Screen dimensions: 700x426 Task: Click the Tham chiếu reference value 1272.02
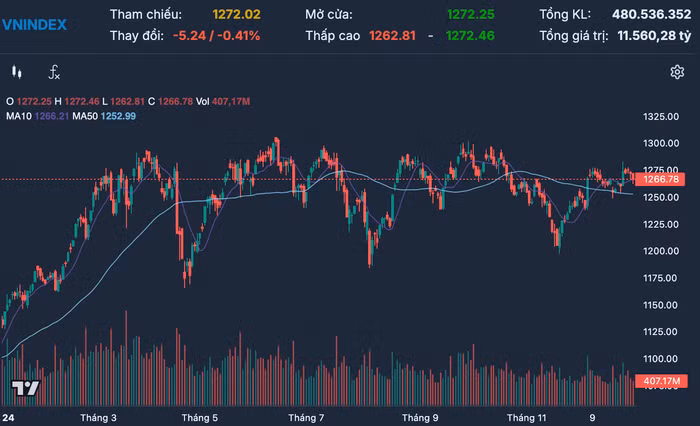point(236,15)
